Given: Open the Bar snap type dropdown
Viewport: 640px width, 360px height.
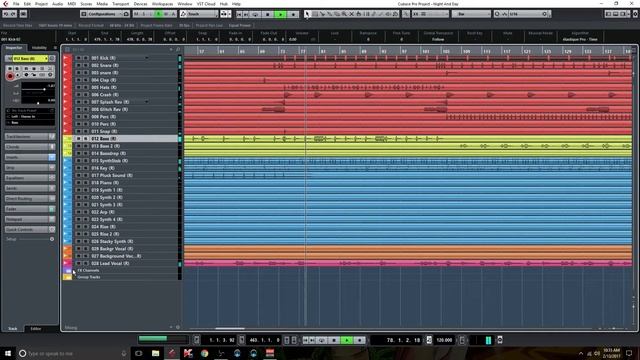Looking at the screenshot, I should click(x=471, y=14).
